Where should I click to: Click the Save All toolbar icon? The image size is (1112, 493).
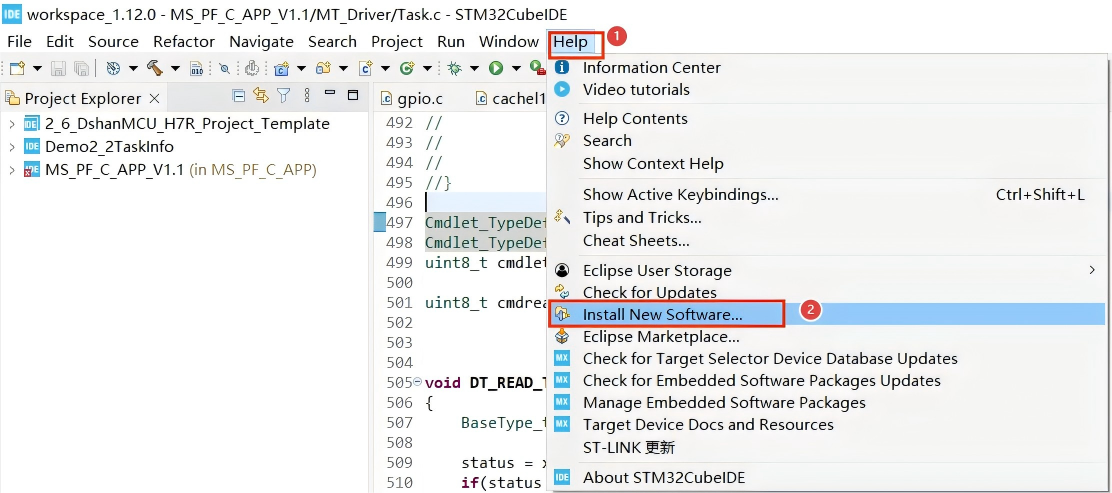click(82, 68)
